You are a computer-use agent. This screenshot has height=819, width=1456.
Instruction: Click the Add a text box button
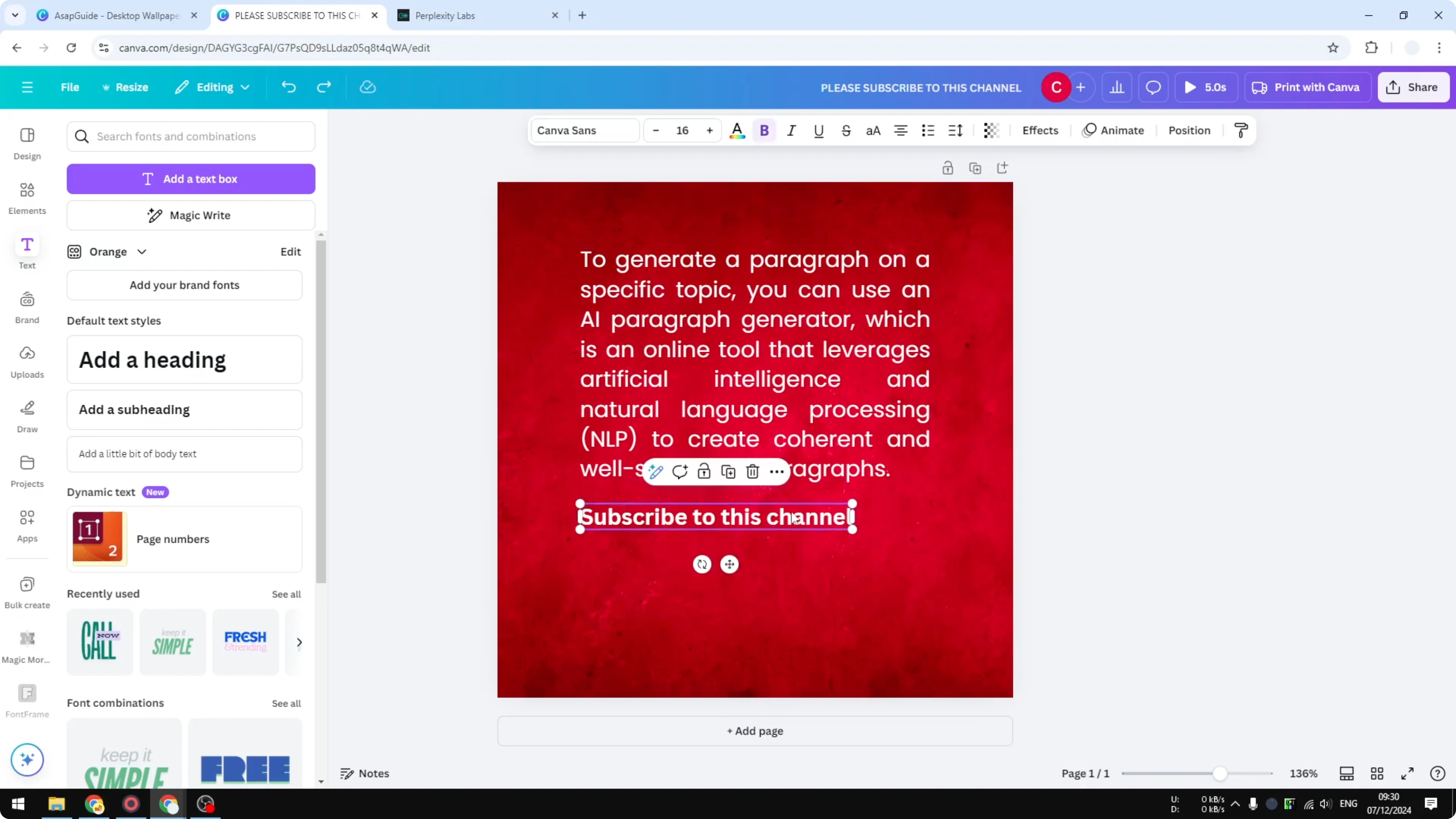click(x=190, y=178)
